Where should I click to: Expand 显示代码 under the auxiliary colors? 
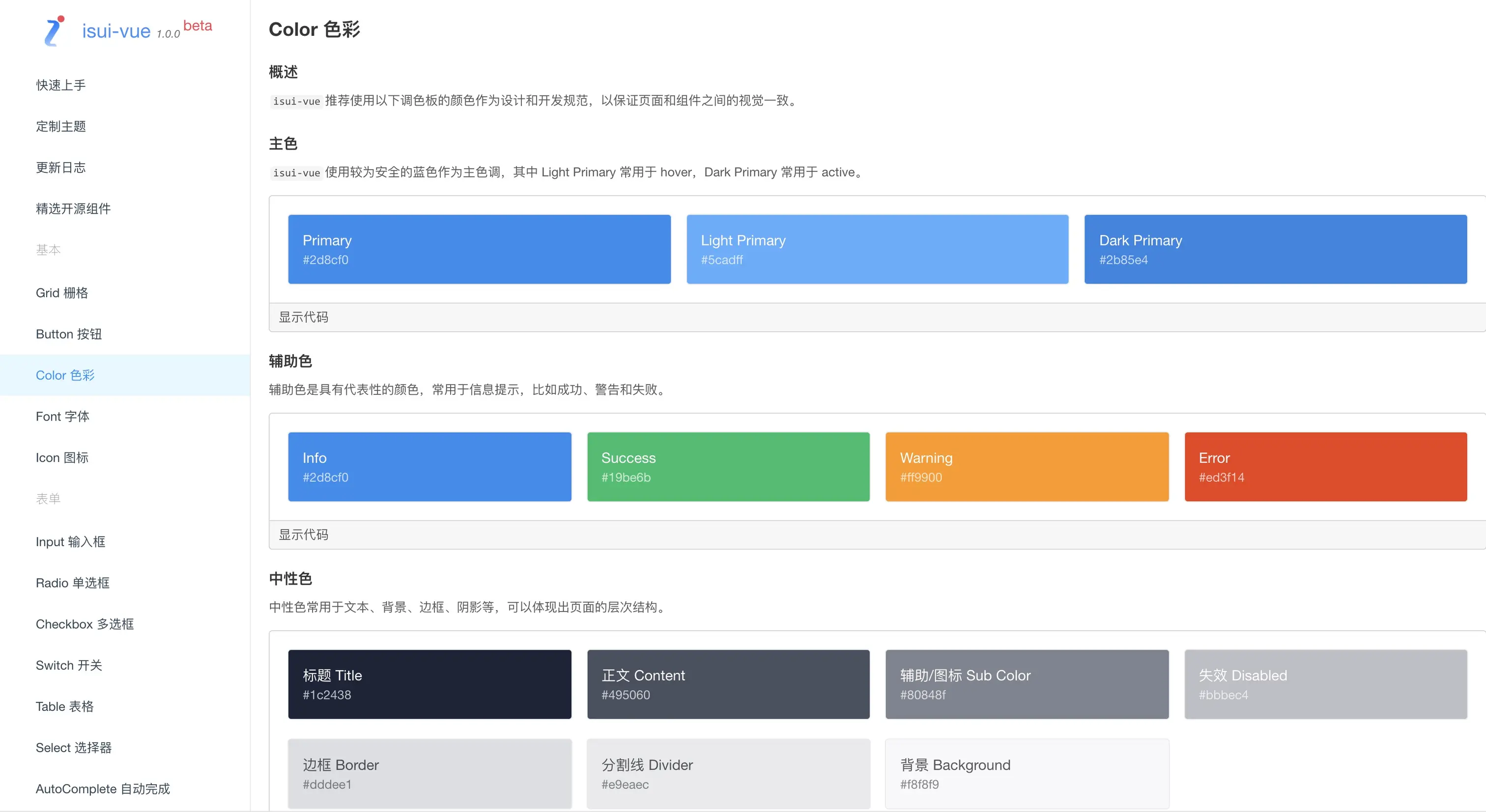(x=303, y=534)
